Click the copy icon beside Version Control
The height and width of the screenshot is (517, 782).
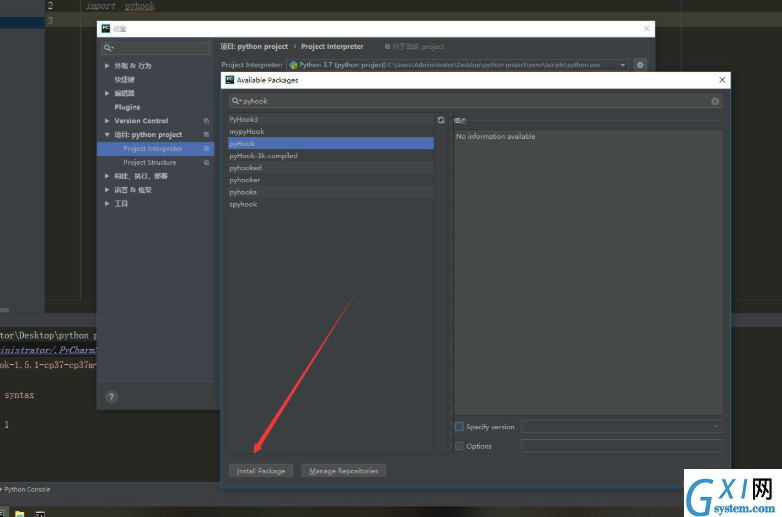(206, 121)
